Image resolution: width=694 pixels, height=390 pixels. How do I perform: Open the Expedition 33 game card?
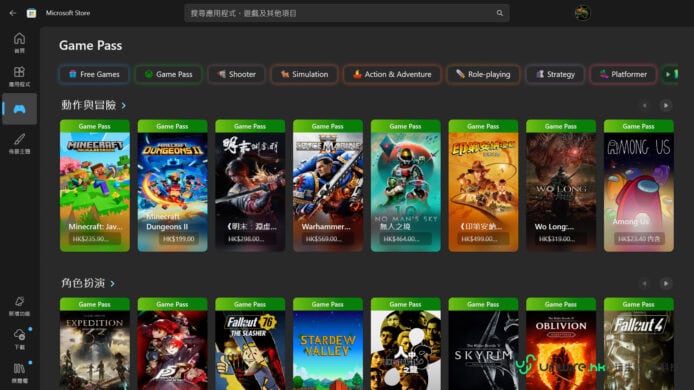(x=95, y=344)
